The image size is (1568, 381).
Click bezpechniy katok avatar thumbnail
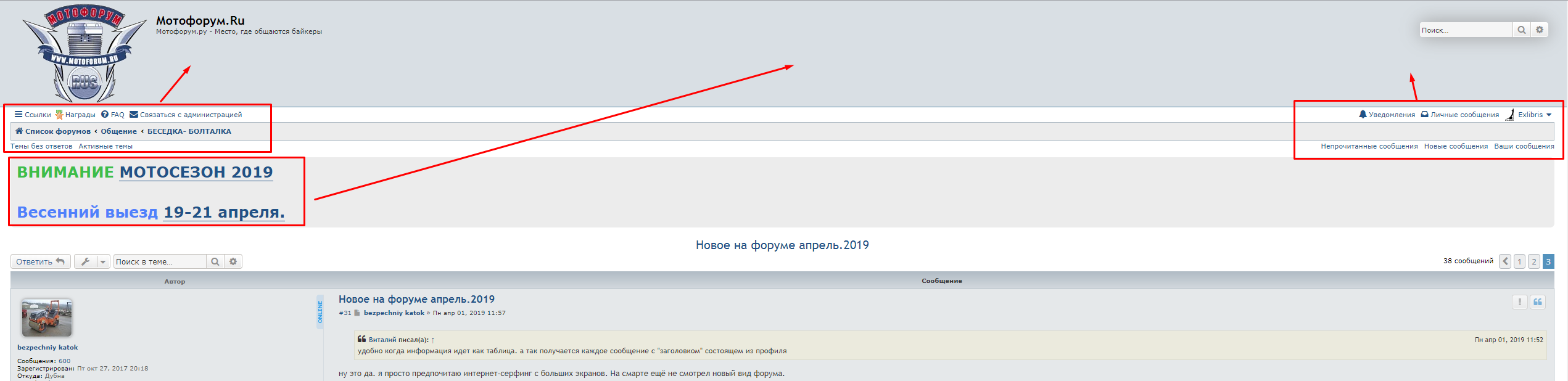[x=47, y=317]
